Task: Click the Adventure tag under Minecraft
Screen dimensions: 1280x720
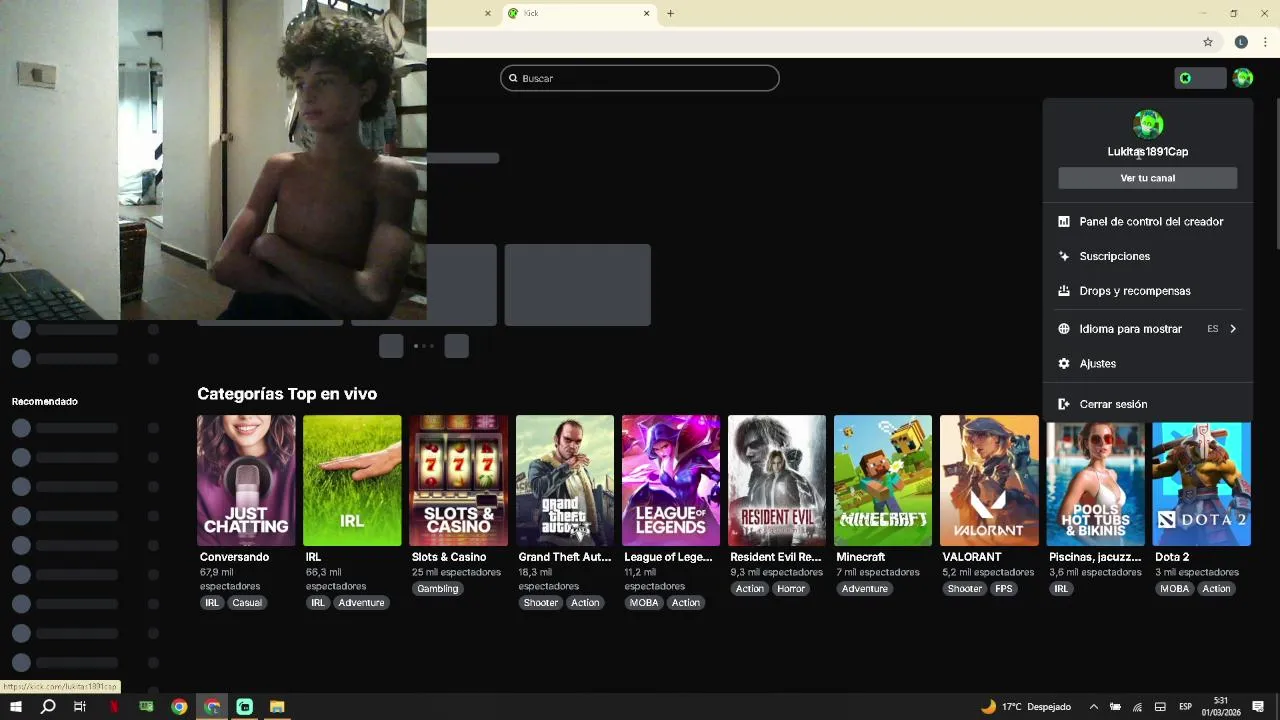Action: 865,589
